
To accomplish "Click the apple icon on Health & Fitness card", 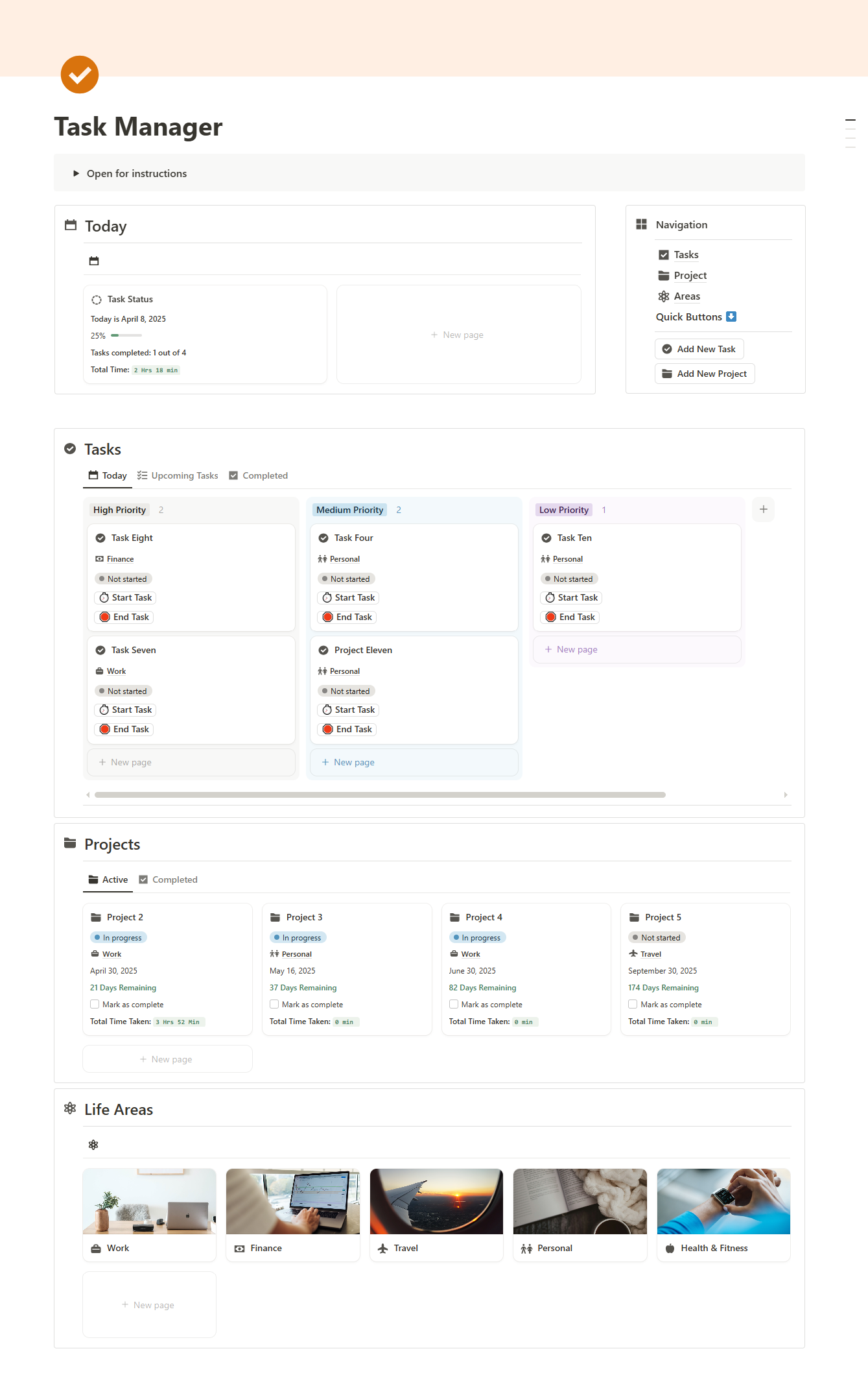I will [x=670, y=1248].
